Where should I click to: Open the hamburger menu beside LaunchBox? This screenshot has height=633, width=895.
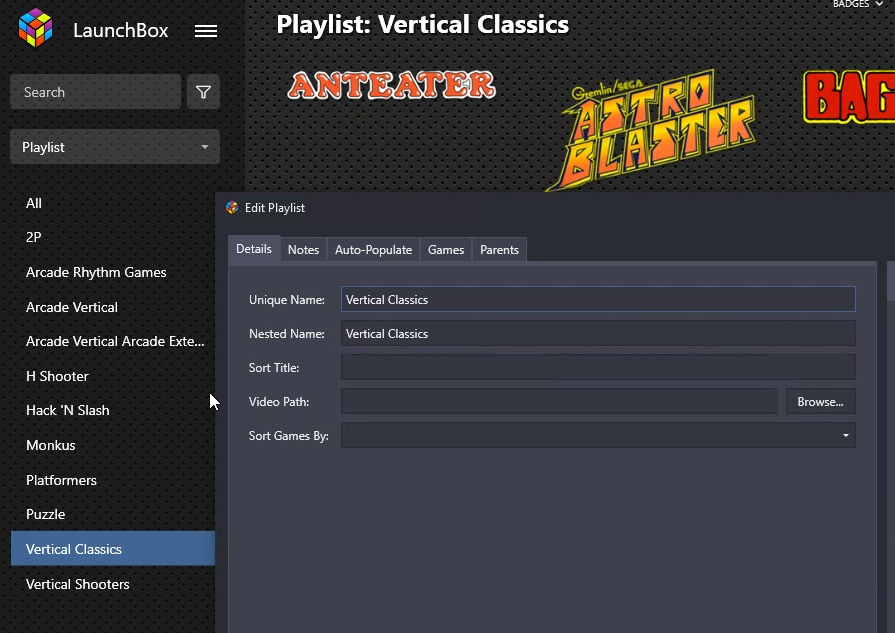205,31
